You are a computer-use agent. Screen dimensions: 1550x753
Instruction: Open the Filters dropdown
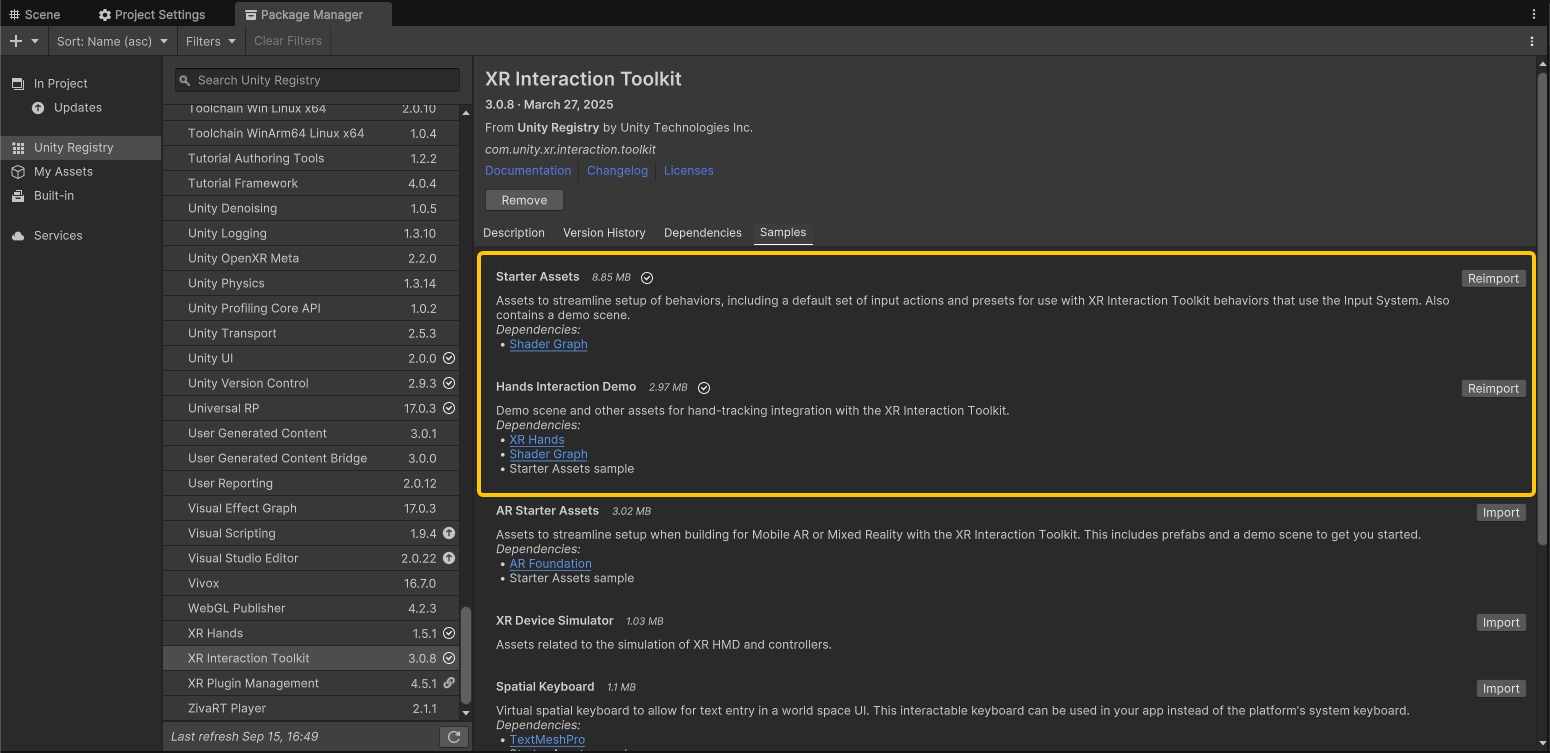point(211,41)
